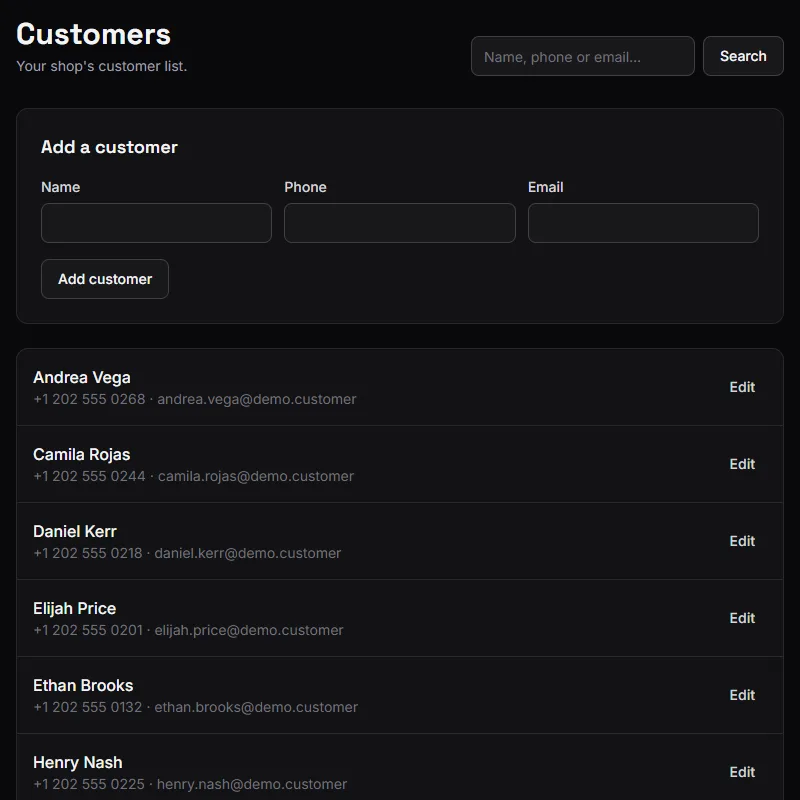Screen dimensions: 800x800
Task: Click the Search button
Action: click(x=743, y=56)
